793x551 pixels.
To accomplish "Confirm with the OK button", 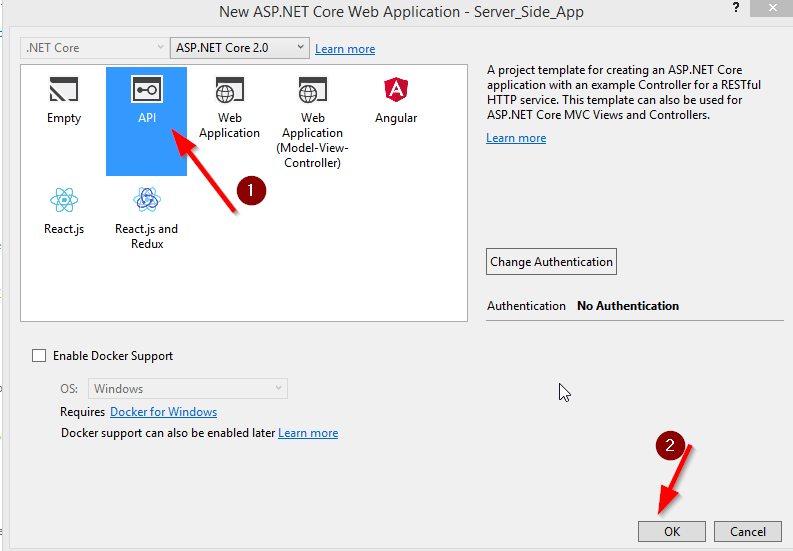I will point(672,532).
